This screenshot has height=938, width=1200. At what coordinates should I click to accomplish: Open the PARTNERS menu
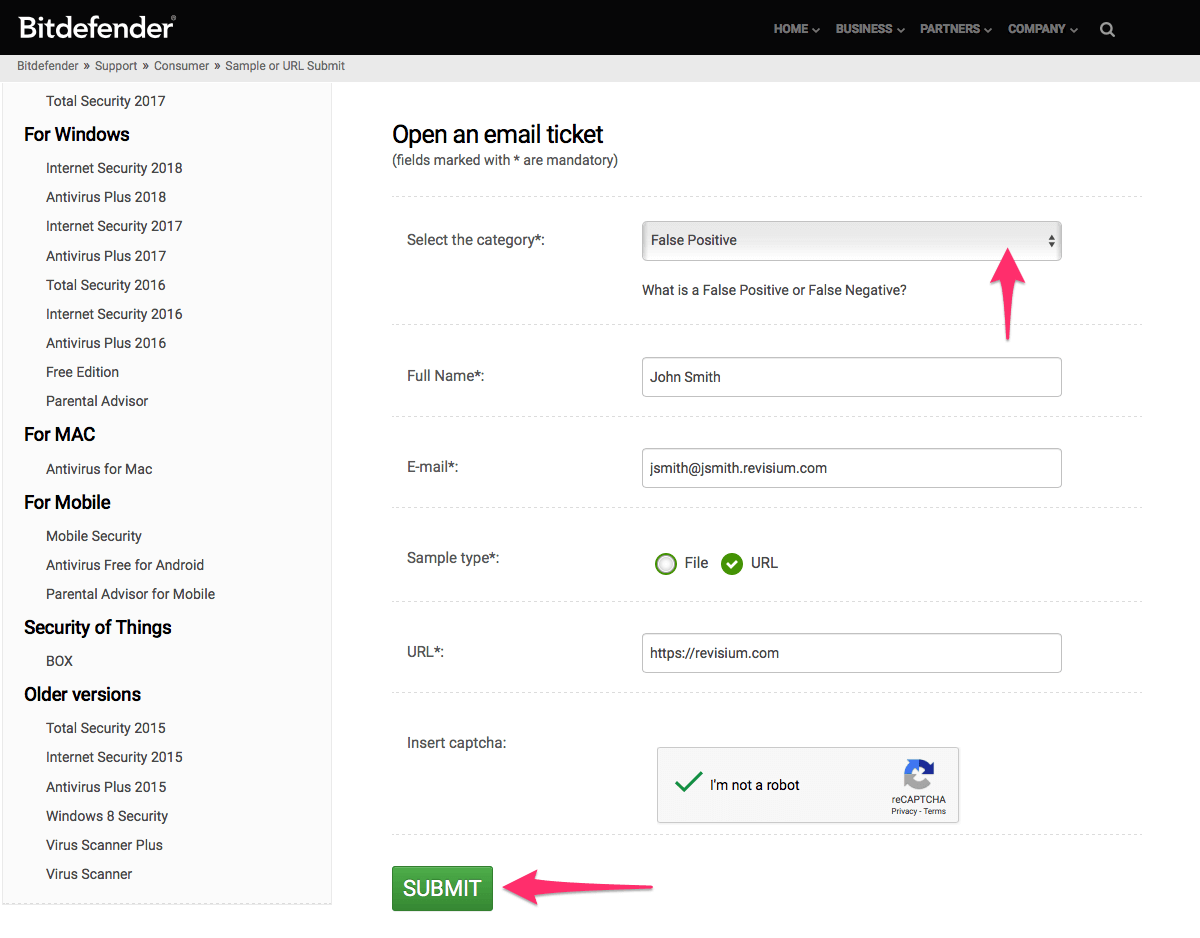click(956, 29)
